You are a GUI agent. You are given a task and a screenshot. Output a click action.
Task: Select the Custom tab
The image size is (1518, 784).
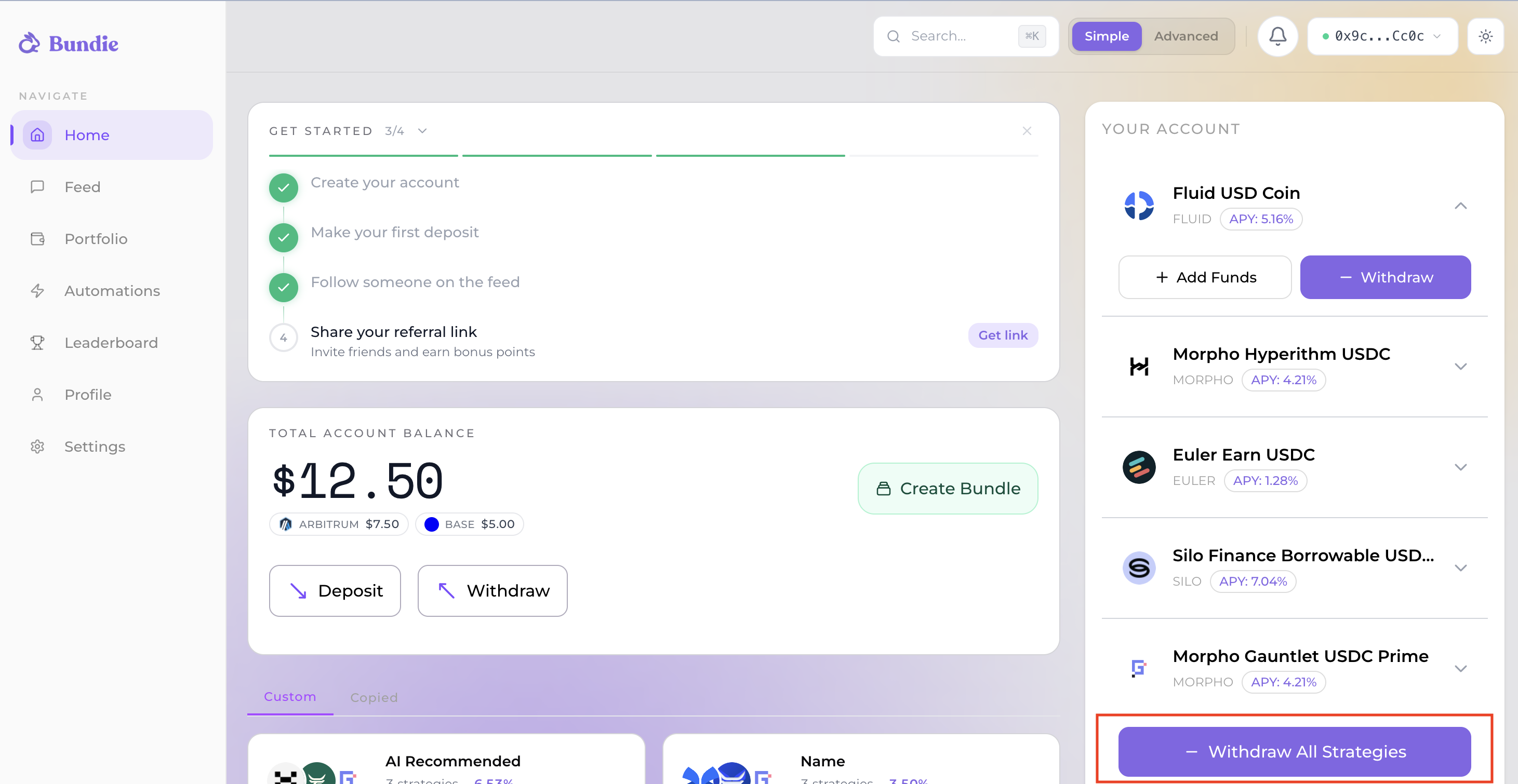tap(290, 696)
